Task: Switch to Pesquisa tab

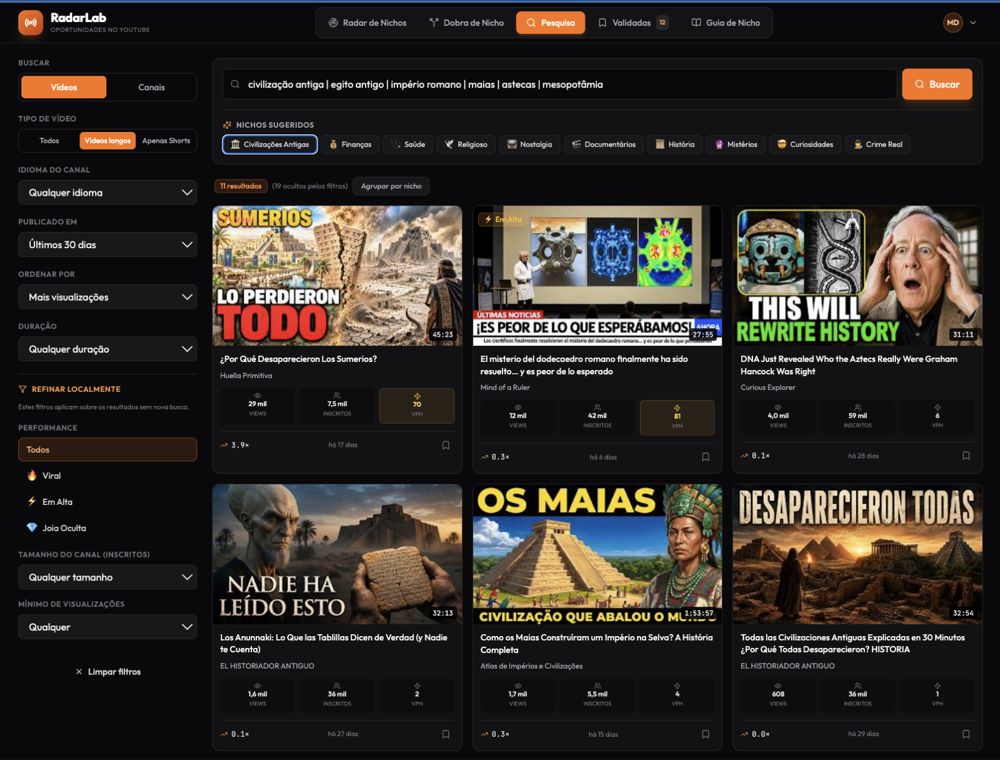Action: click(x=550, y=22)
